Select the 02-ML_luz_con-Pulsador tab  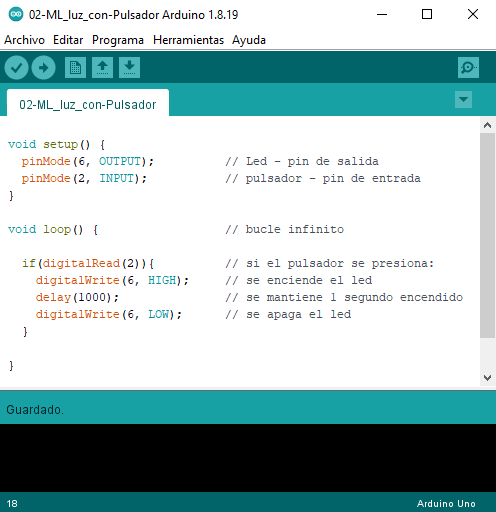[88, 104]
